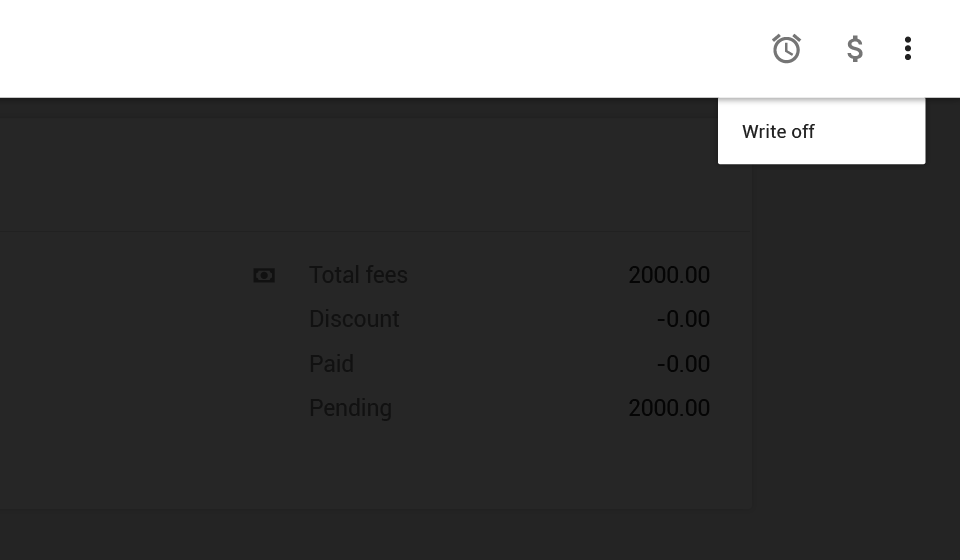Click the banknote icon beside Total fees

(x=264, y=275)
